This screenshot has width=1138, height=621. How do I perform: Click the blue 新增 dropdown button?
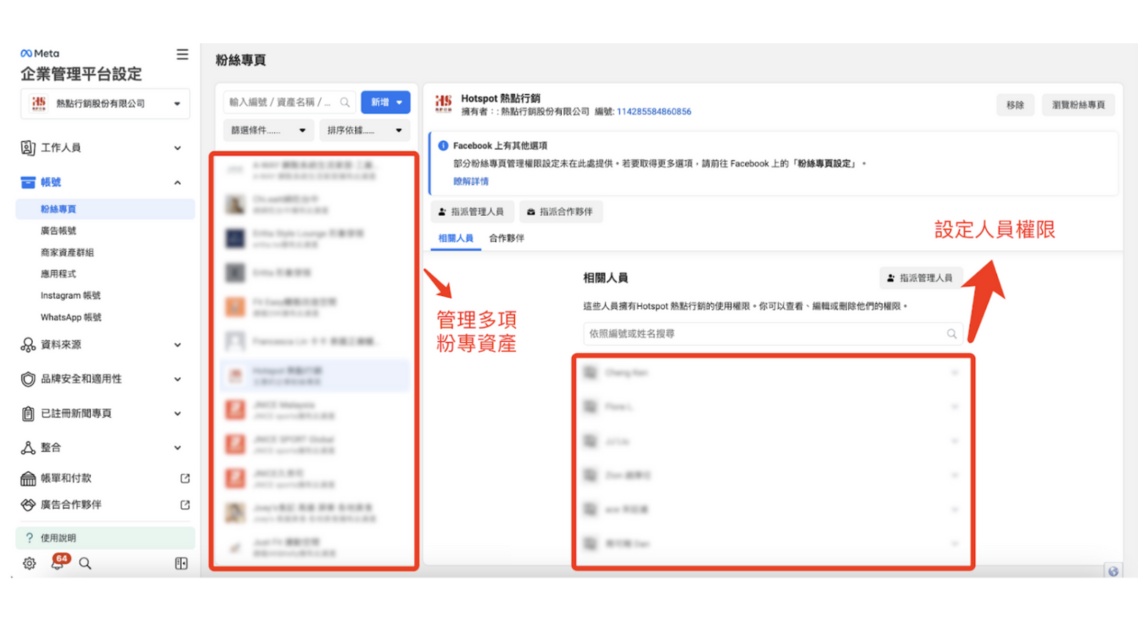click(385, 102)
